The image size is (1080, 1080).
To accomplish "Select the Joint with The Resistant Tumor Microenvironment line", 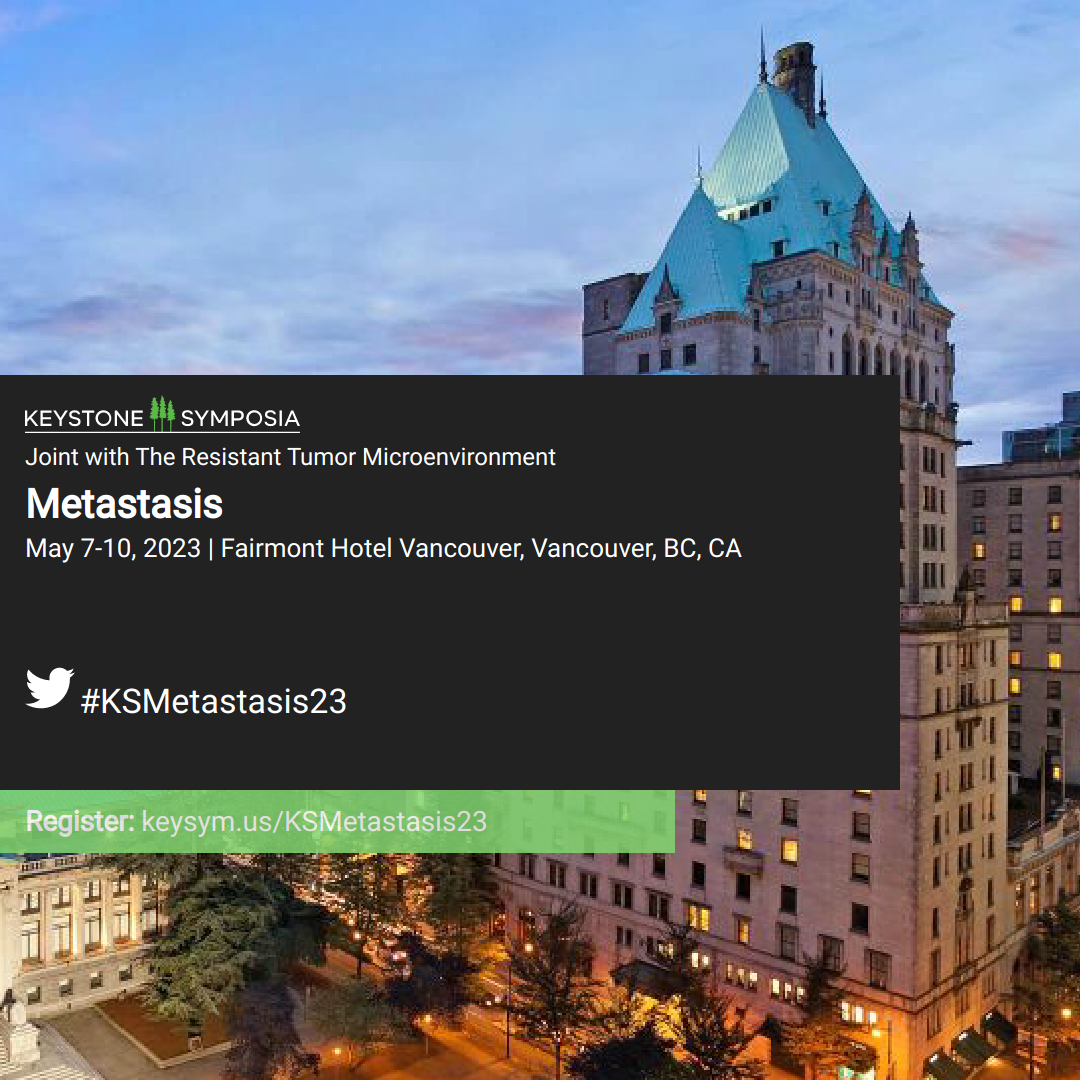I will pyautogui.click(x=290, y=457).
